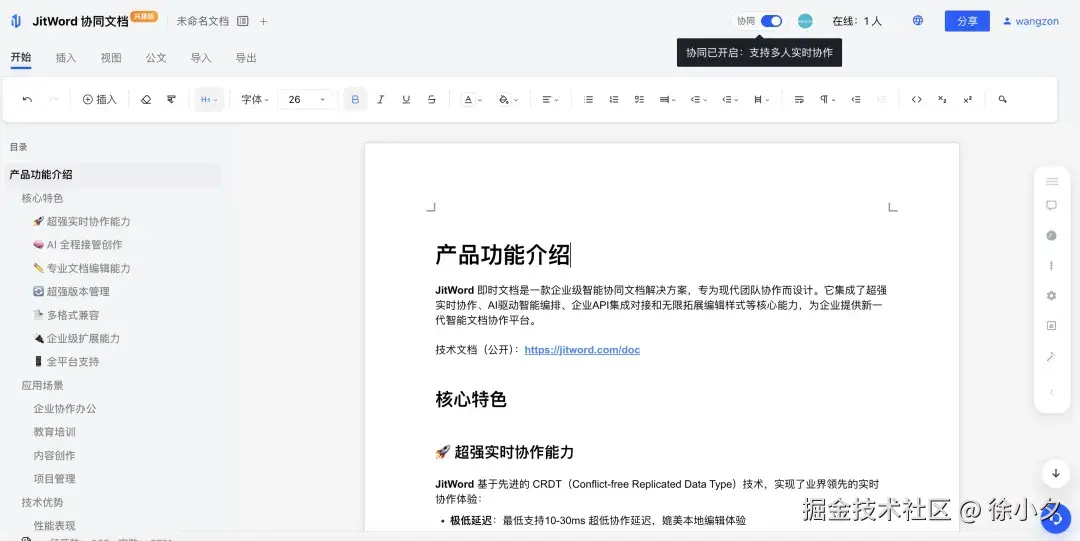This screenshot has width=1080, height=541.
Task: Click the magic wand AI icon
Action: pyautogui.click(x=1051, y=356)
